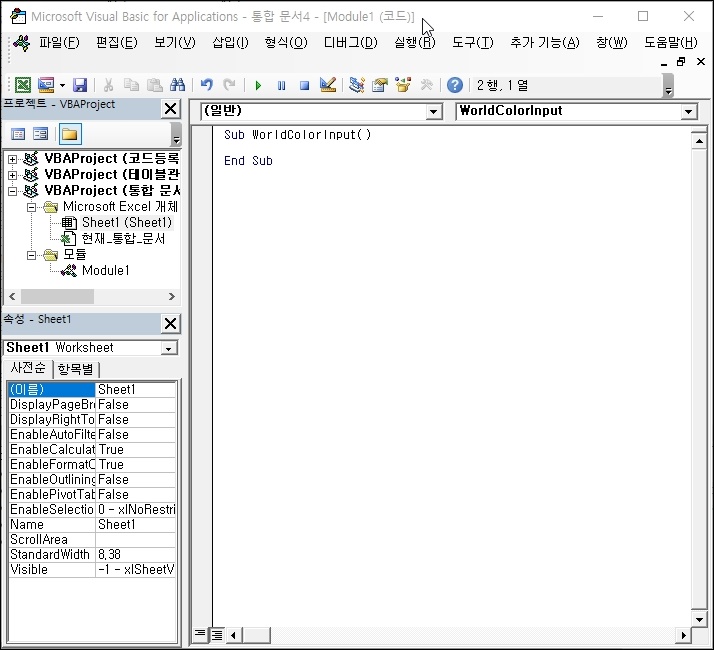The height and width of the screenshot is (650, 714).
Task: Open Properties Window toolbar icon
Action: 380,85
